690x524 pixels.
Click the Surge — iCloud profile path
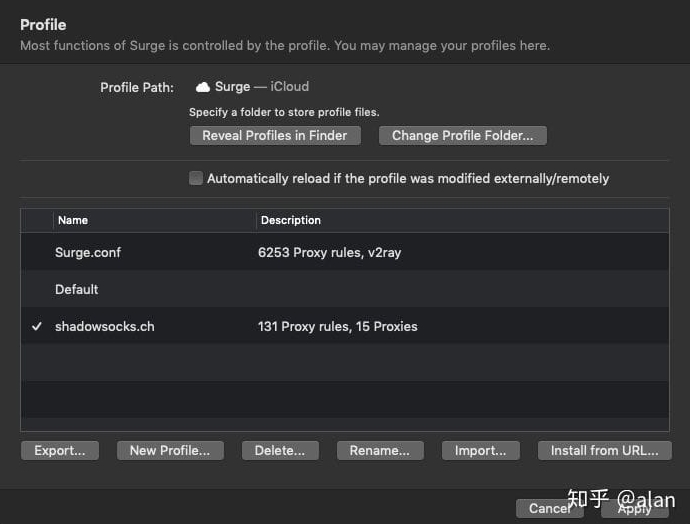point(252,87)
